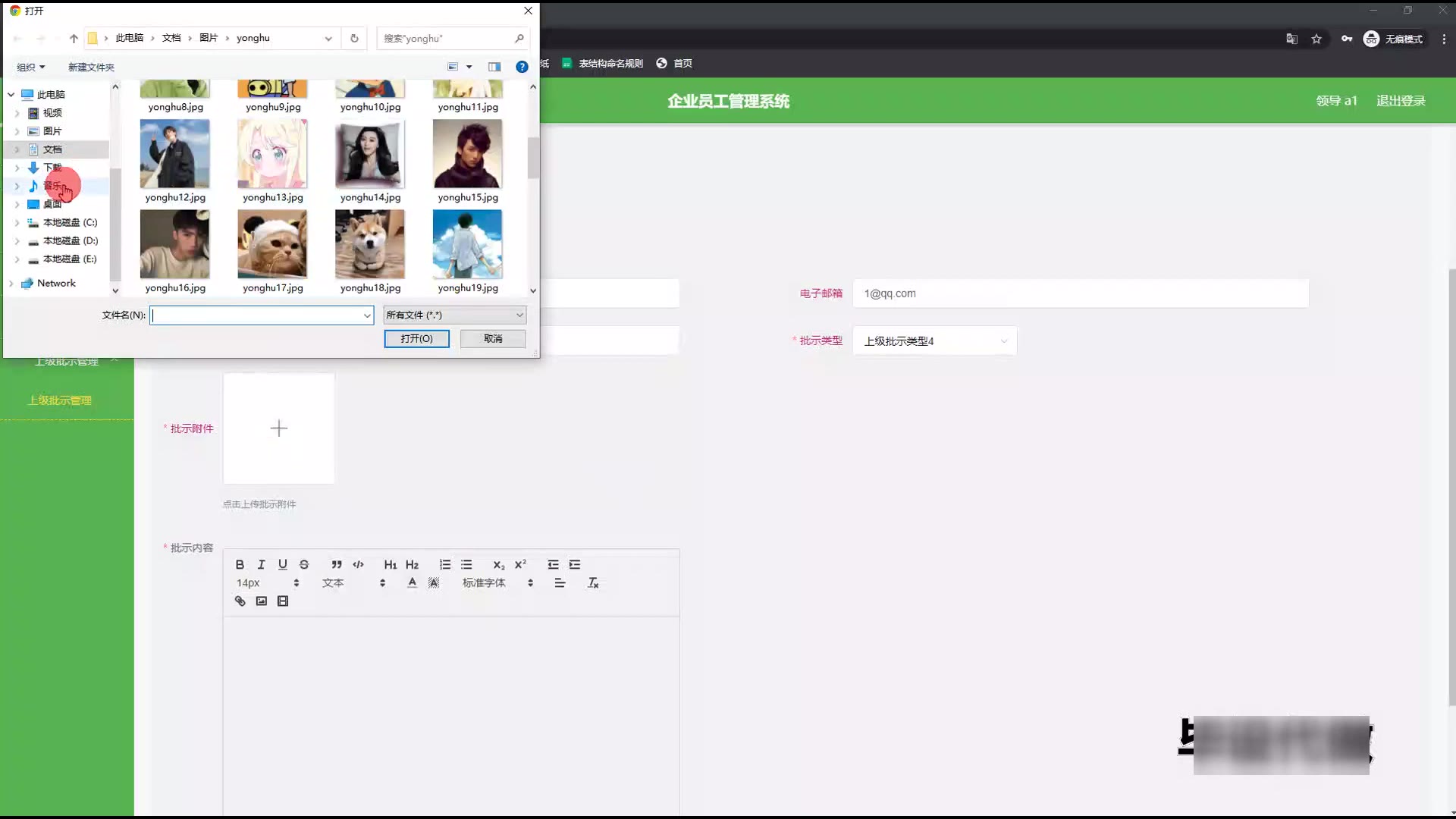Decrease indent in the editor
This screenshot has width=1456, height=819.
point(553,564)
